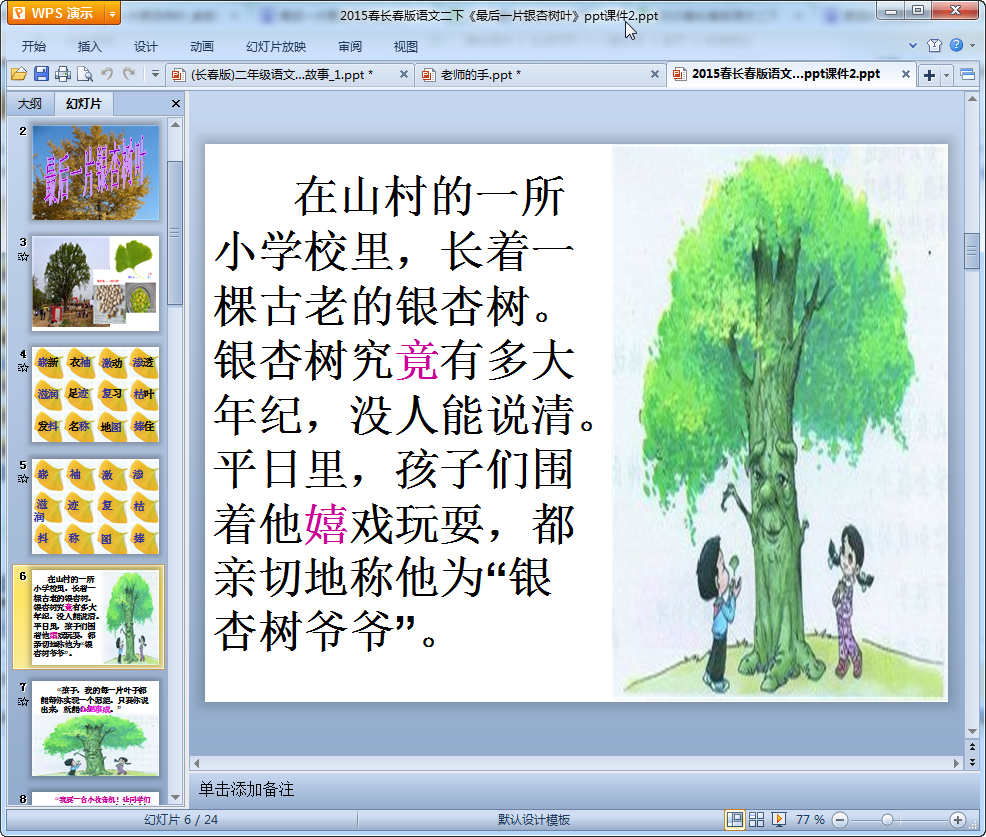Save the presentation with floppy disk icon
This screenshot has height=837, width=986.
42,74
